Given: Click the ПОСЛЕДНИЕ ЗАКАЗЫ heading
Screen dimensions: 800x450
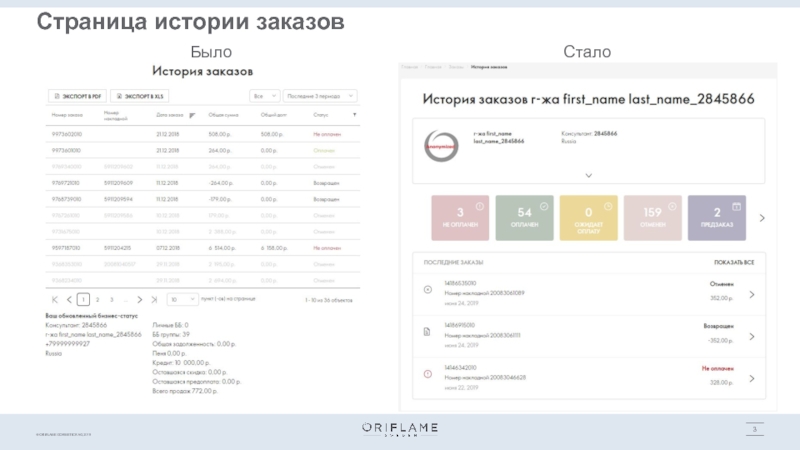Looking at the screenshot, I should (x=453, y=262).
